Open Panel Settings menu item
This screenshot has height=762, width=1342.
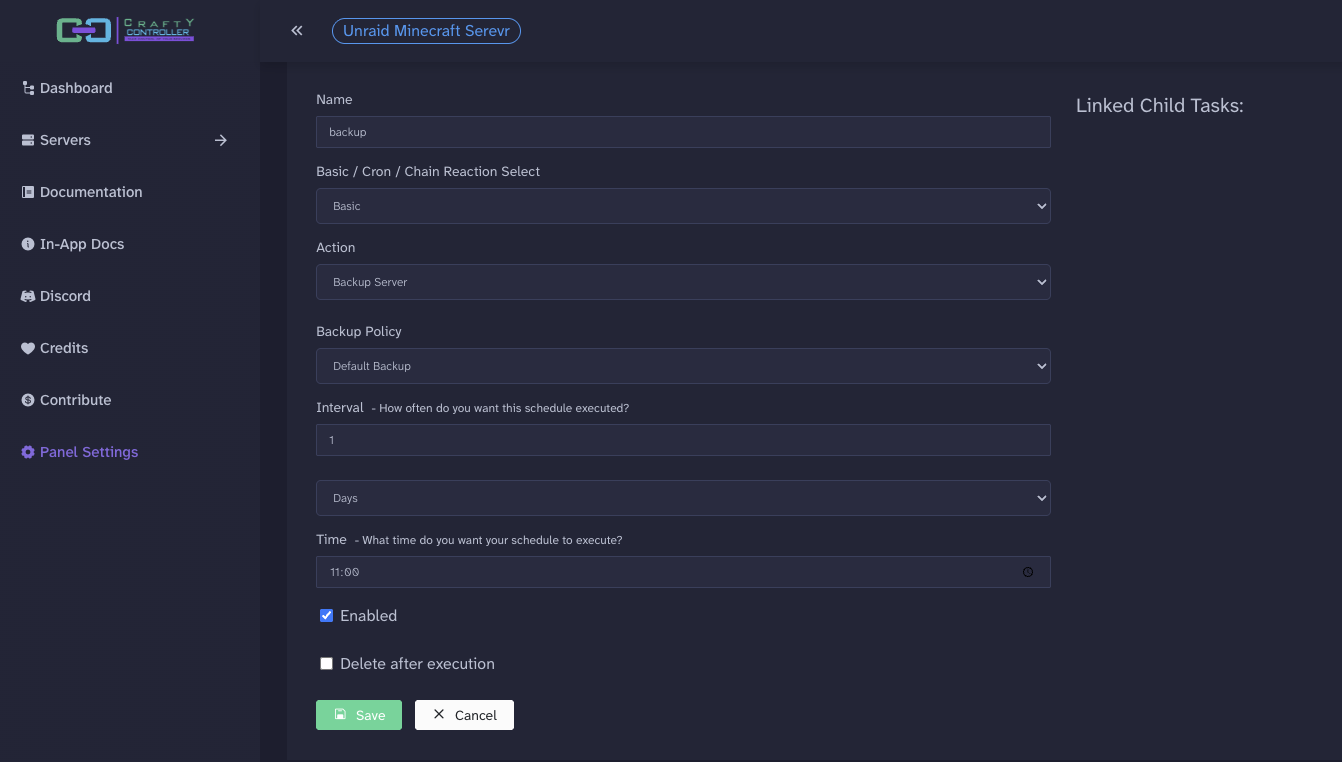[x=89, y=452]
